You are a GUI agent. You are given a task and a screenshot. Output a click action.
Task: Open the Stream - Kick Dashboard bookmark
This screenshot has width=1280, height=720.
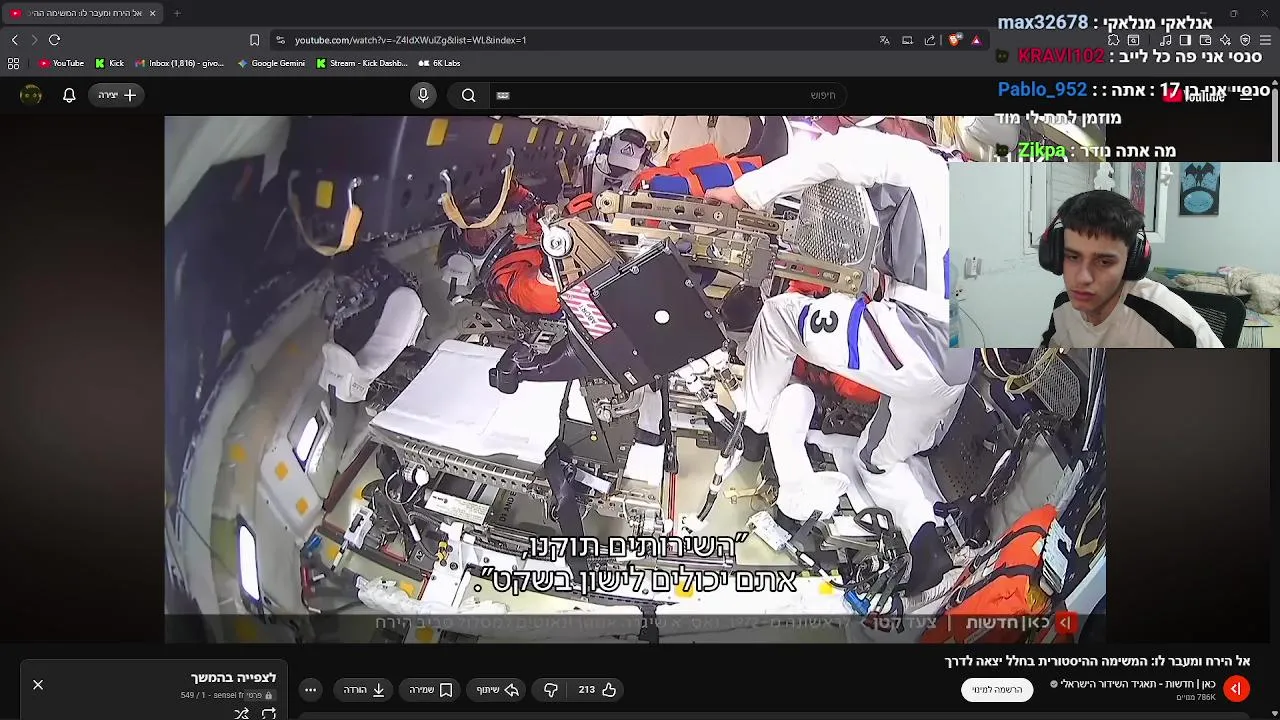[362, 63]
